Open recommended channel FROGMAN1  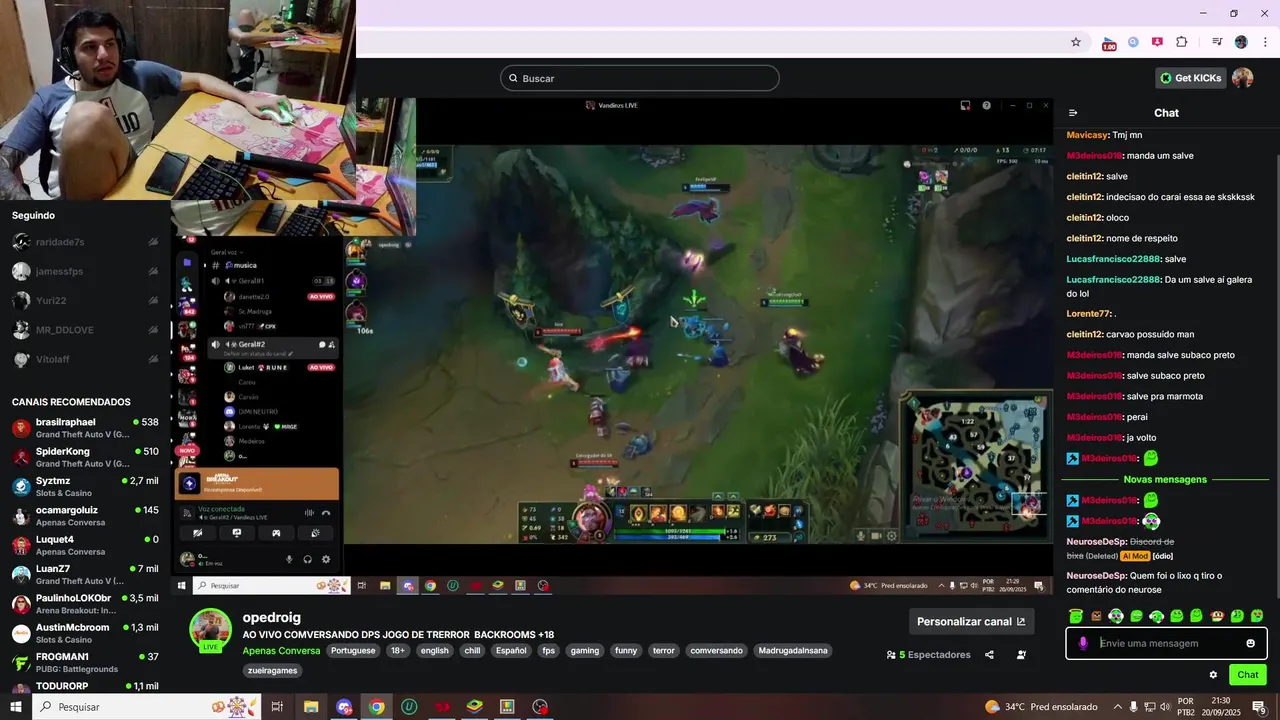(x=85, y=663)
